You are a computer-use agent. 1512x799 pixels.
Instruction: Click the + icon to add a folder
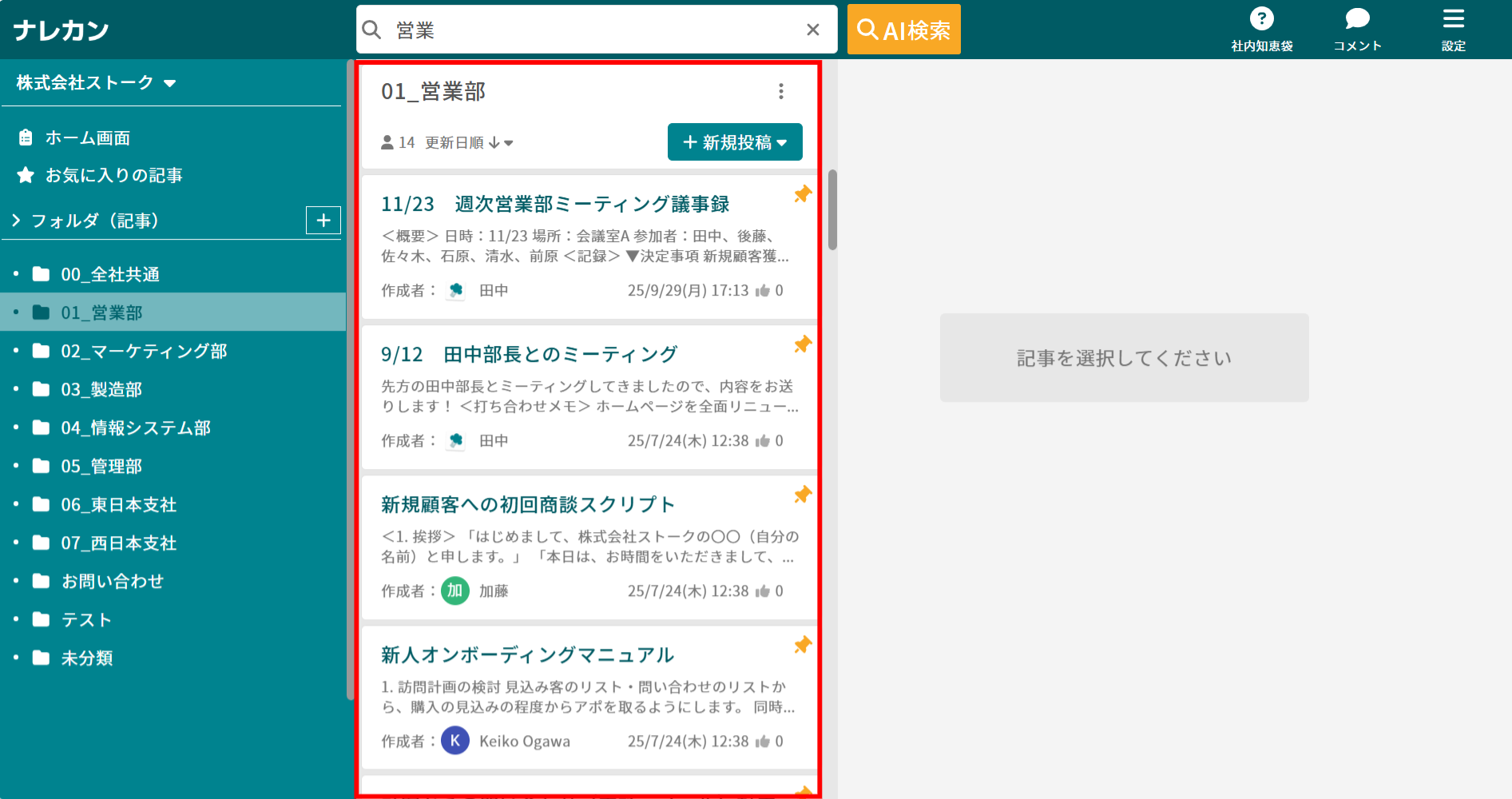323,220
